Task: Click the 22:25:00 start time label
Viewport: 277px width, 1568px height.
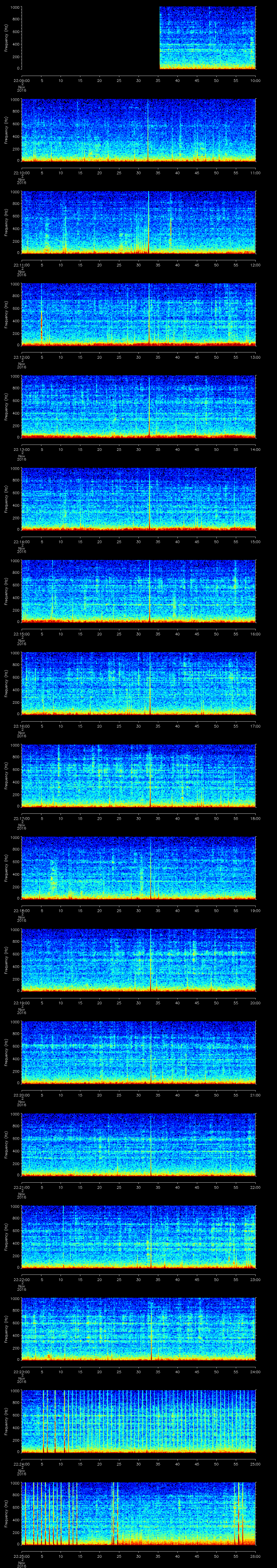Action: coord(21,1556)
